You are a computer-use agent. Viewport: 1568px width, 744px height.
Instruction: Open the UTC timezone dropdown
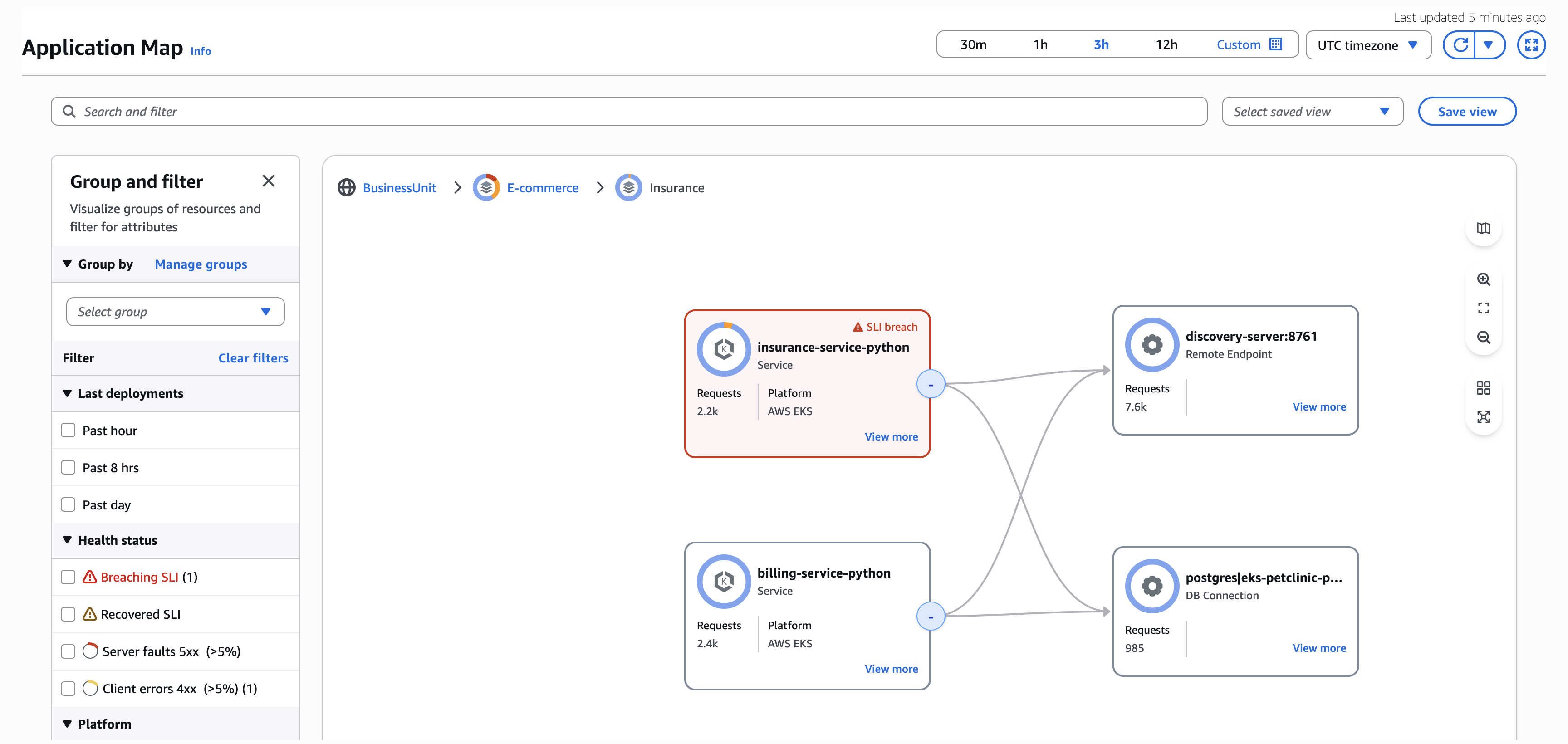coord(1368,44)
